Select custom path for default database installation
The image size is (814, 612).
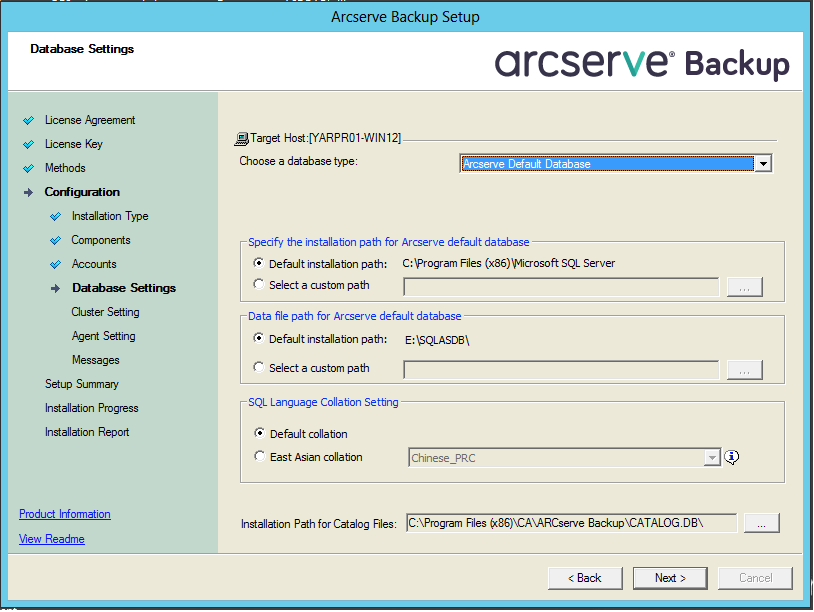click(x=260, y=285)
